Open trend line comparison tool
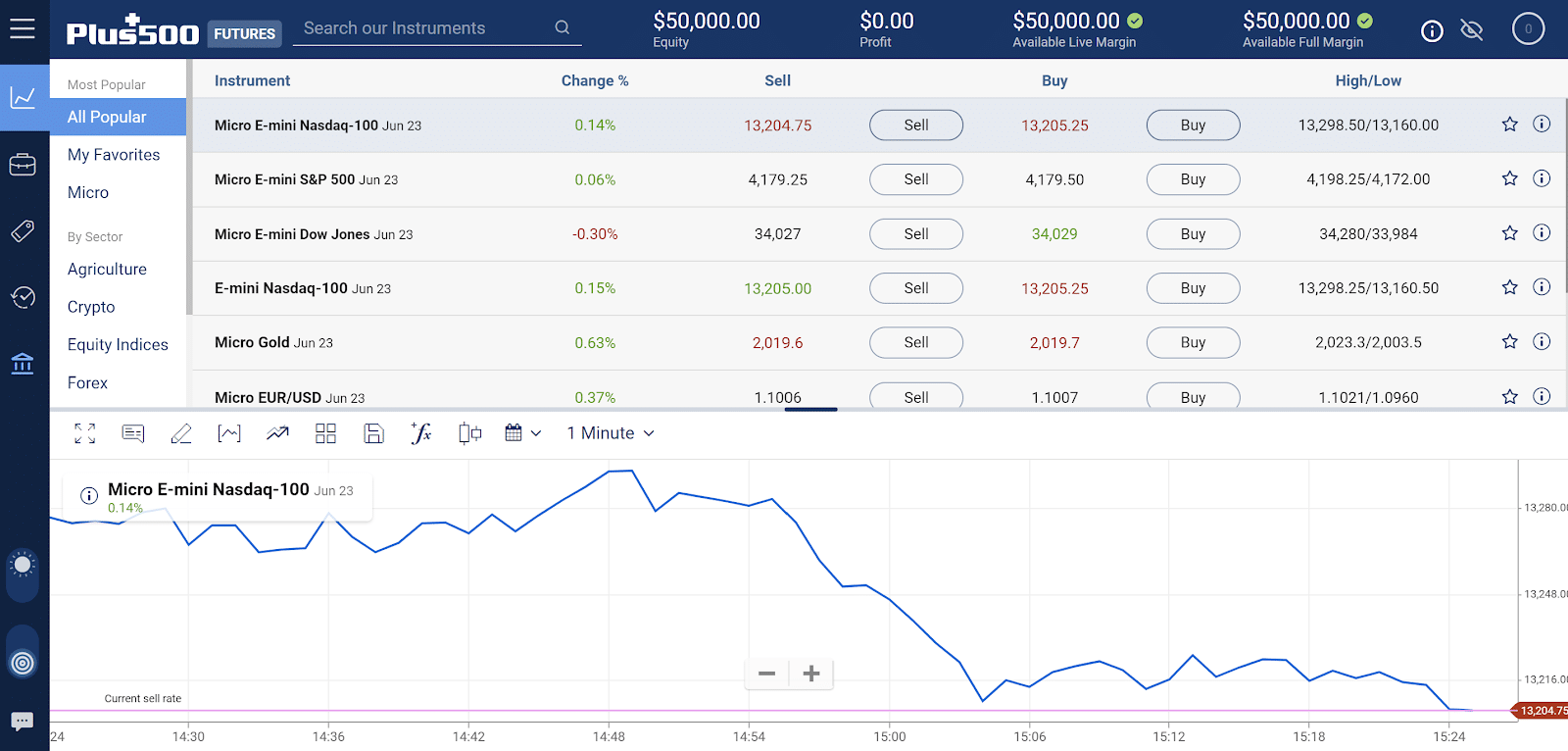This screenshot has height=751, width=1568. tap(277, 433)
